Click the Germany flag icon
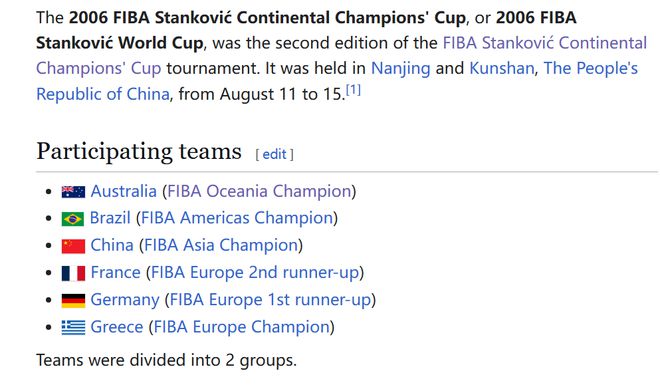Viewport: 660px width, 387px height. coord(73,301)
